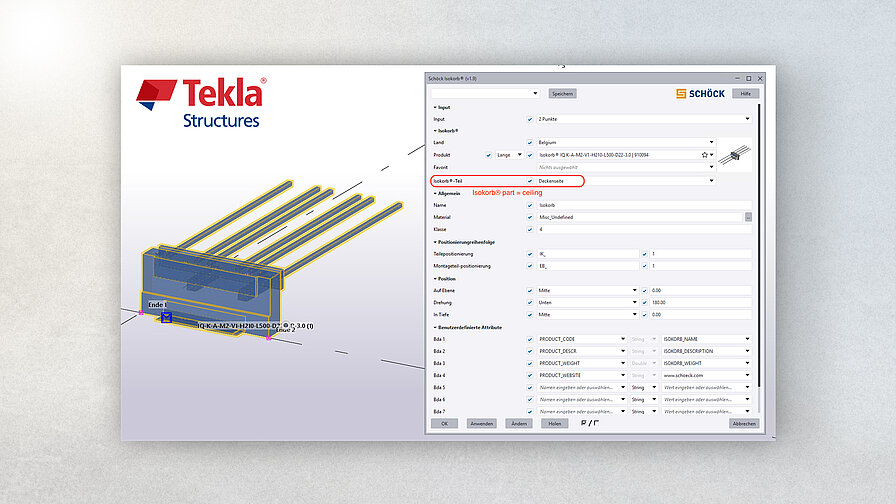Collapse the Isokorb section header

[446, 131]
